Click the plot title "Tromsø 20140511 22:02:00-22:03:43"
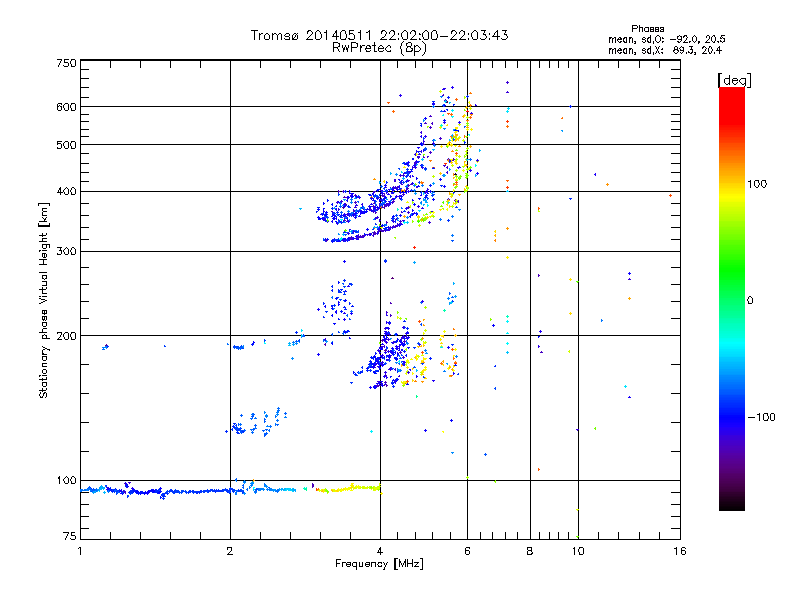The image size is (800, 600). tap(379, 35)
